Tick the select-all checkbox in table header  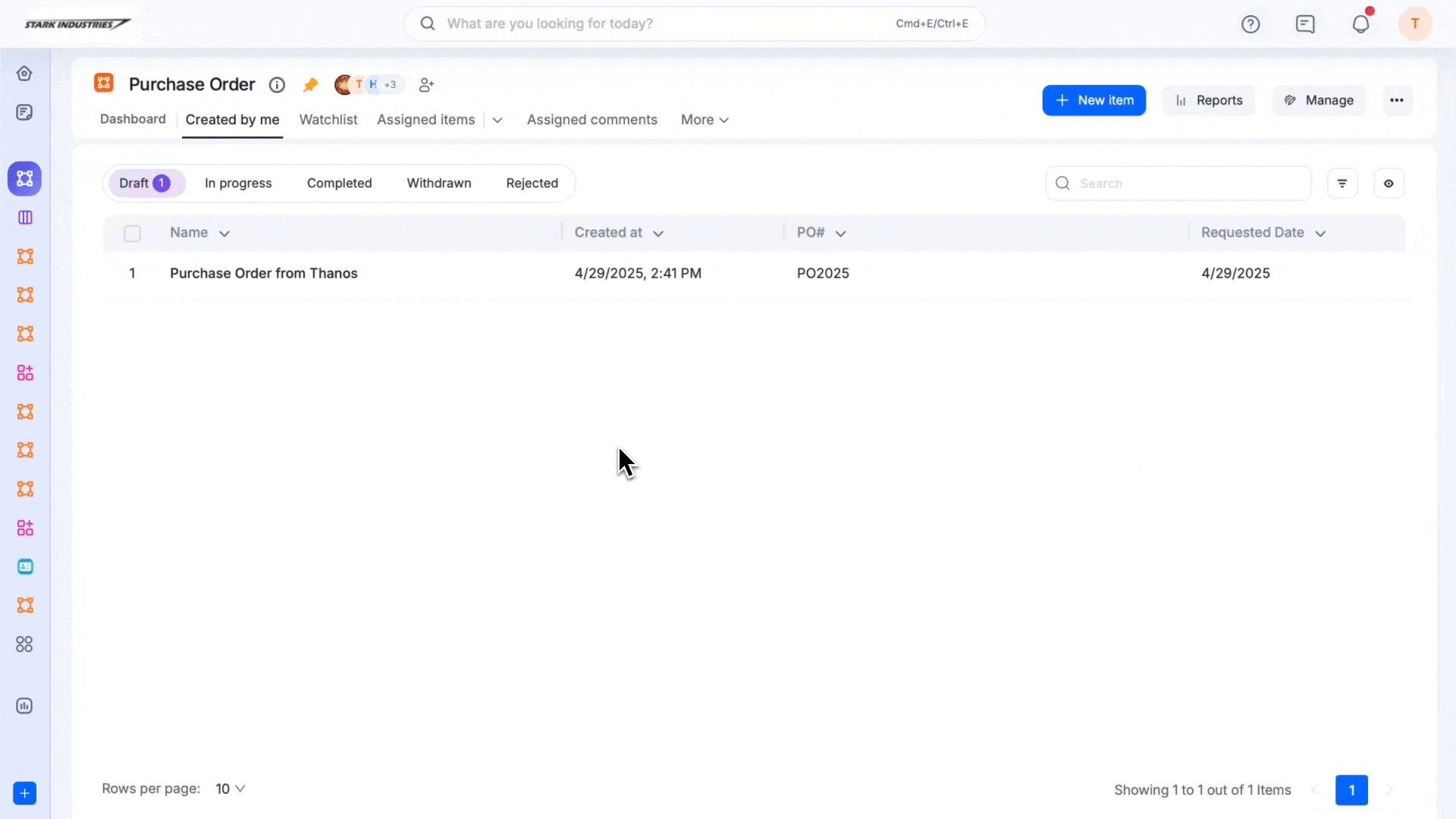click(x=132, y=234)
